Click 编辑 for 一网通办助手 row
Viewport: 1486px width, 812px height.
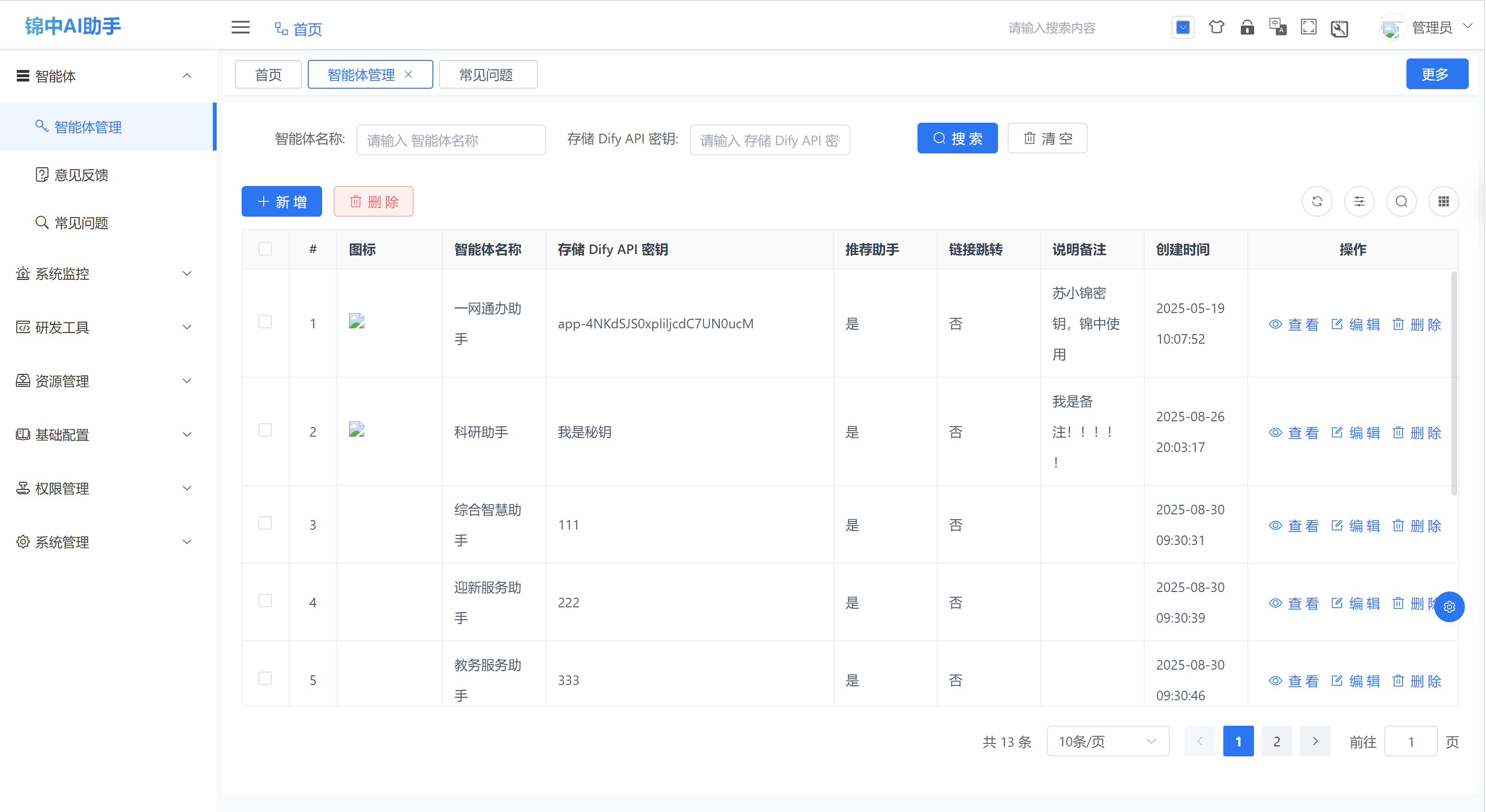pyautogui.click(x=1356, y=324)
